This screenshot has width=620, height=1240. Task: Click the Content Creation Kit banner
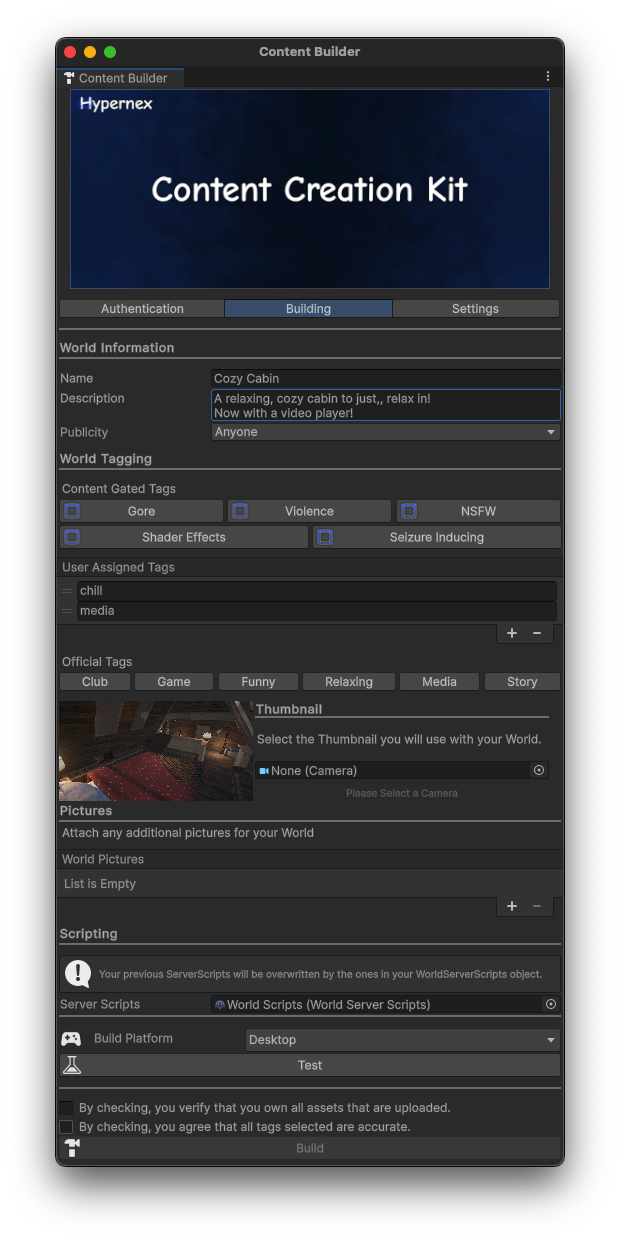coord(310,189)
